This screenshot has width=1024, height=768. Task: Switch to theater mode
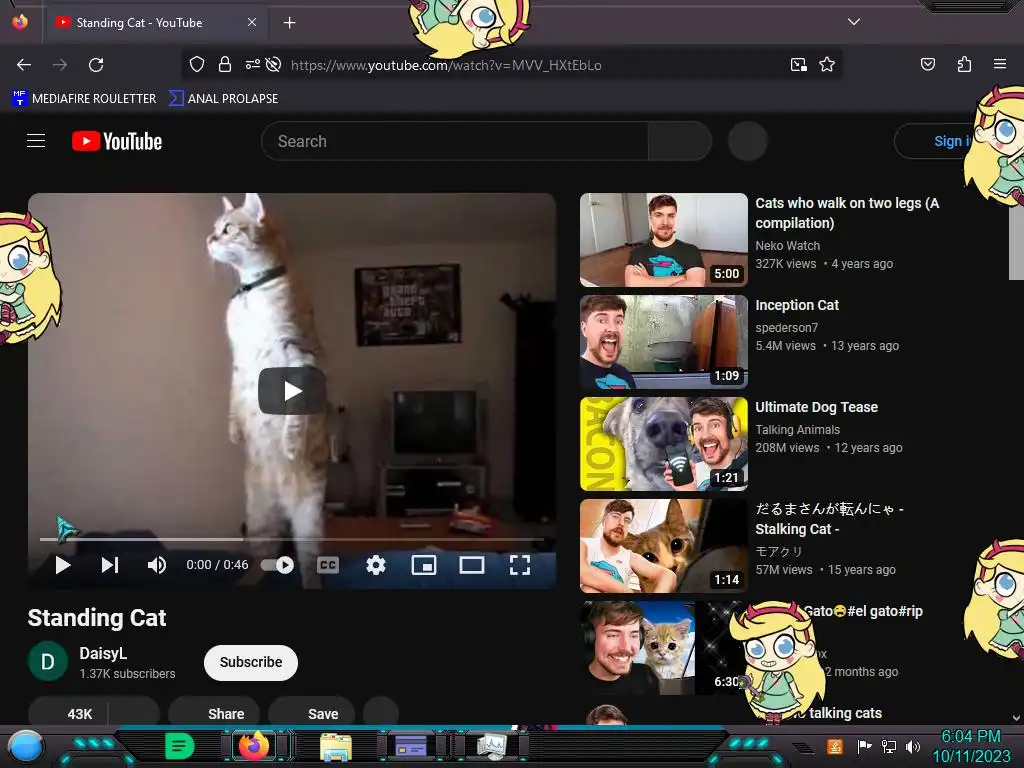click(472, 565)
